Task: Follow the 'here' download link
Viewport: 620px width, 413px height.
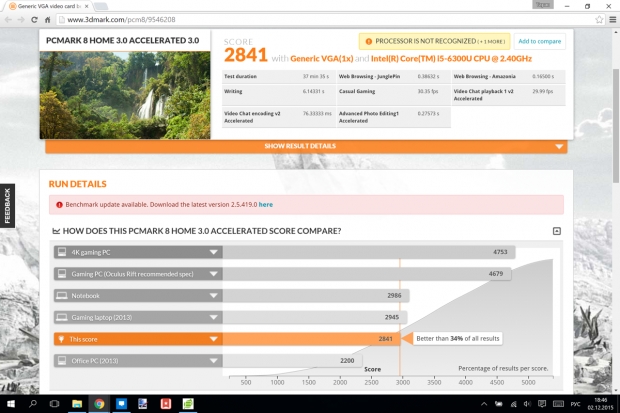Action: (x=265, y=205)
